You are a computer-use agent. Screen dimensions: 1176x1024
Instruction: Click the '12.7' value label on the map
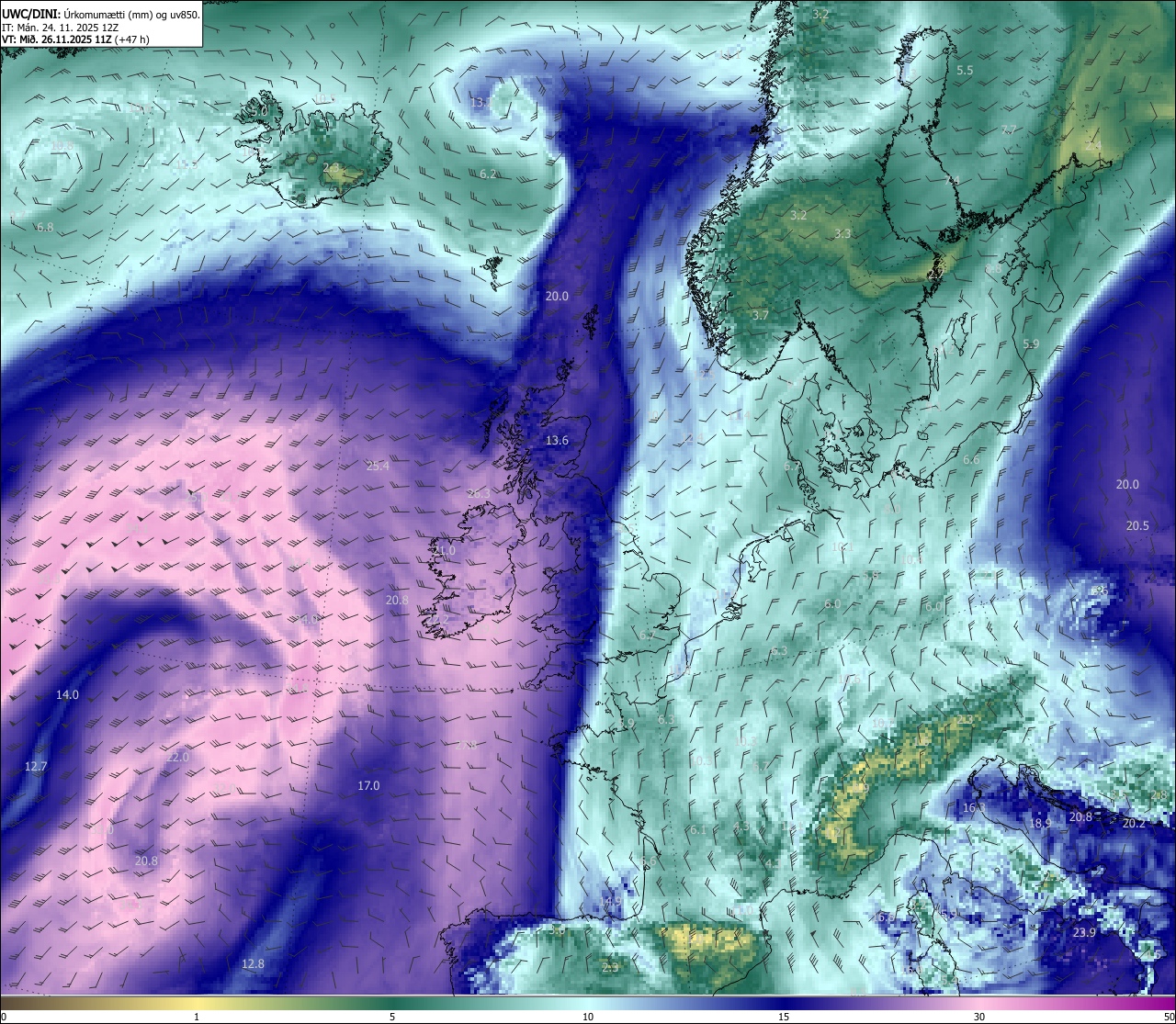(x=35, y=765)
